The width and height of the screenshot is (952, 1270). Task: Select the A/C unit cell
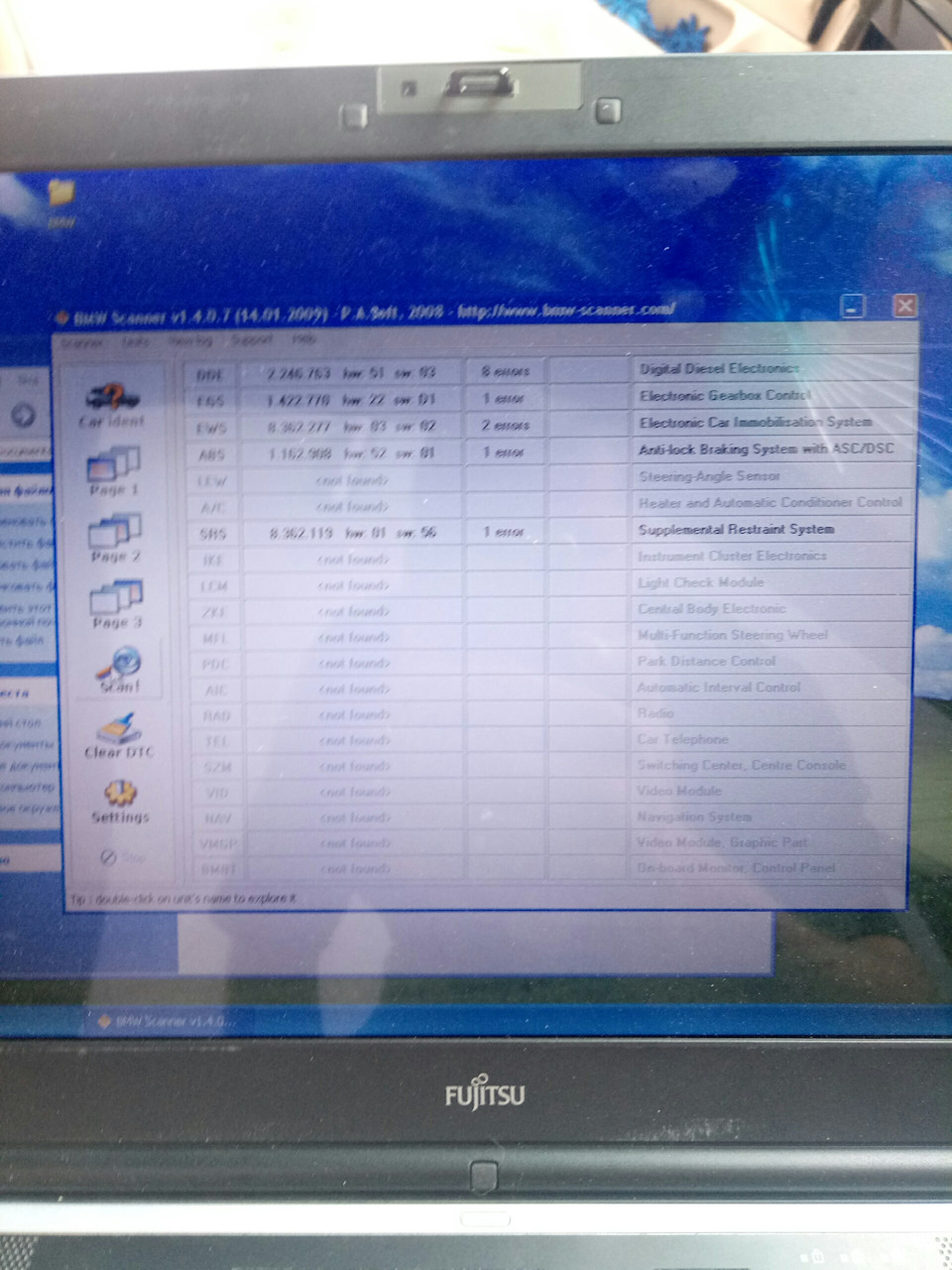pyautogui.click(x=212, y=507)
